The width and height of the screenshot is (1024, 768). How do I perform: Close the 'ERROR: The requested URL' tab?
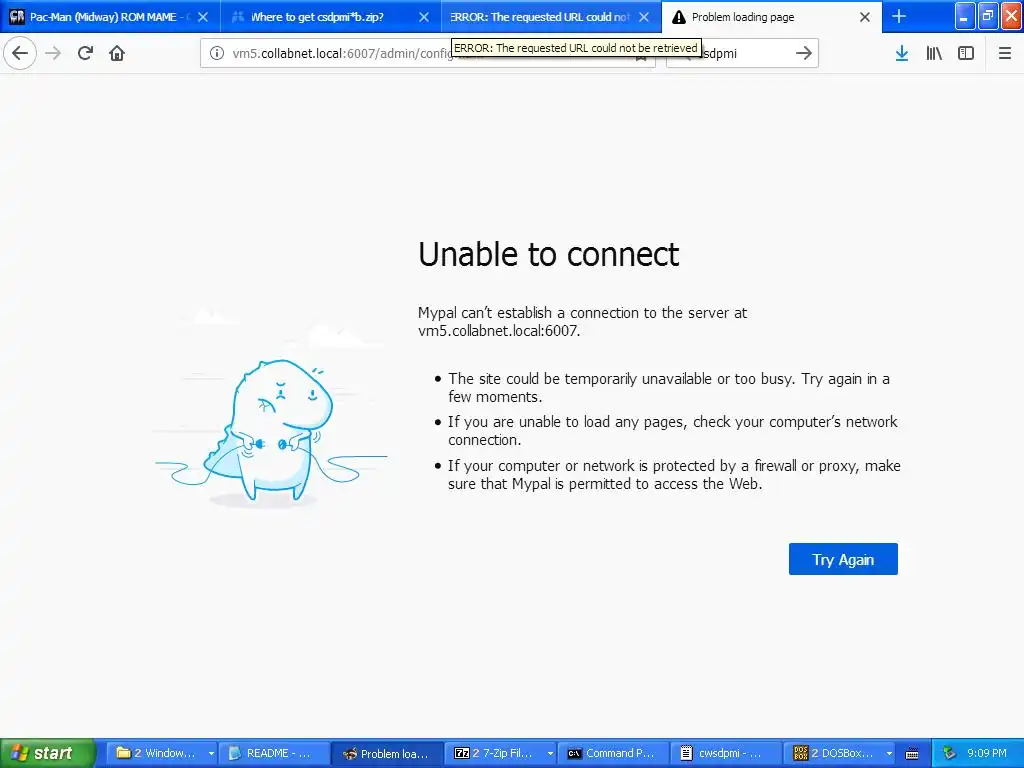coord(644,17)
